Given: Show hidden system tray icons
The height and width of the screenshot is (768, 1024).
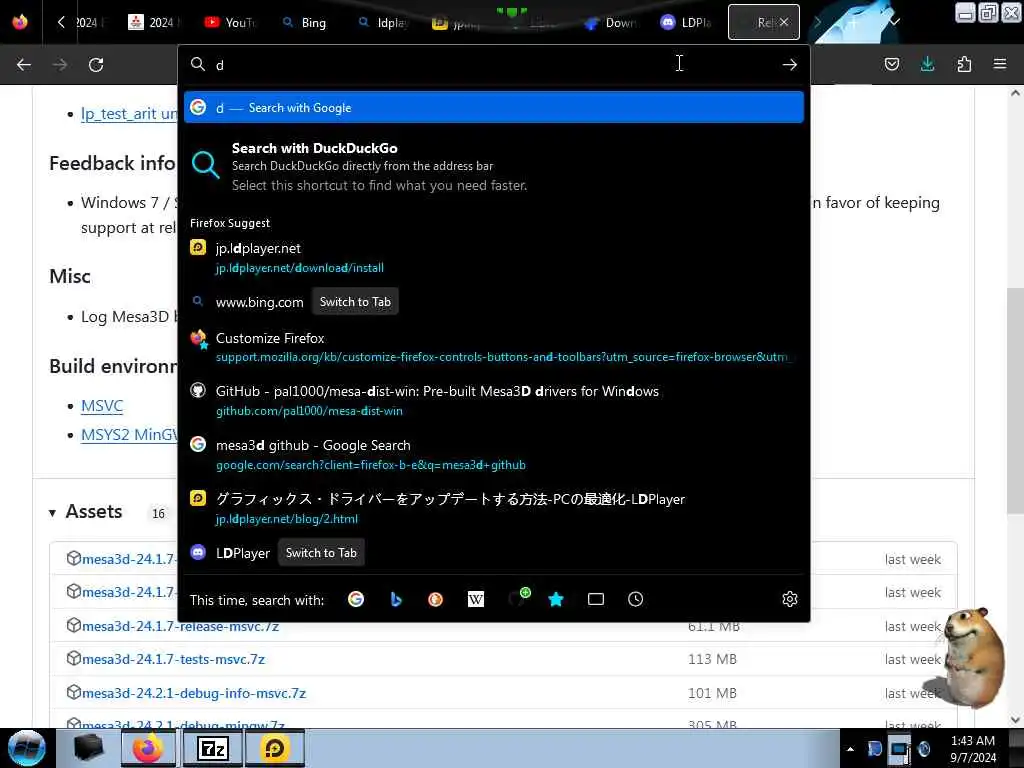Looking at the screenshot, I should pos(850,749).
